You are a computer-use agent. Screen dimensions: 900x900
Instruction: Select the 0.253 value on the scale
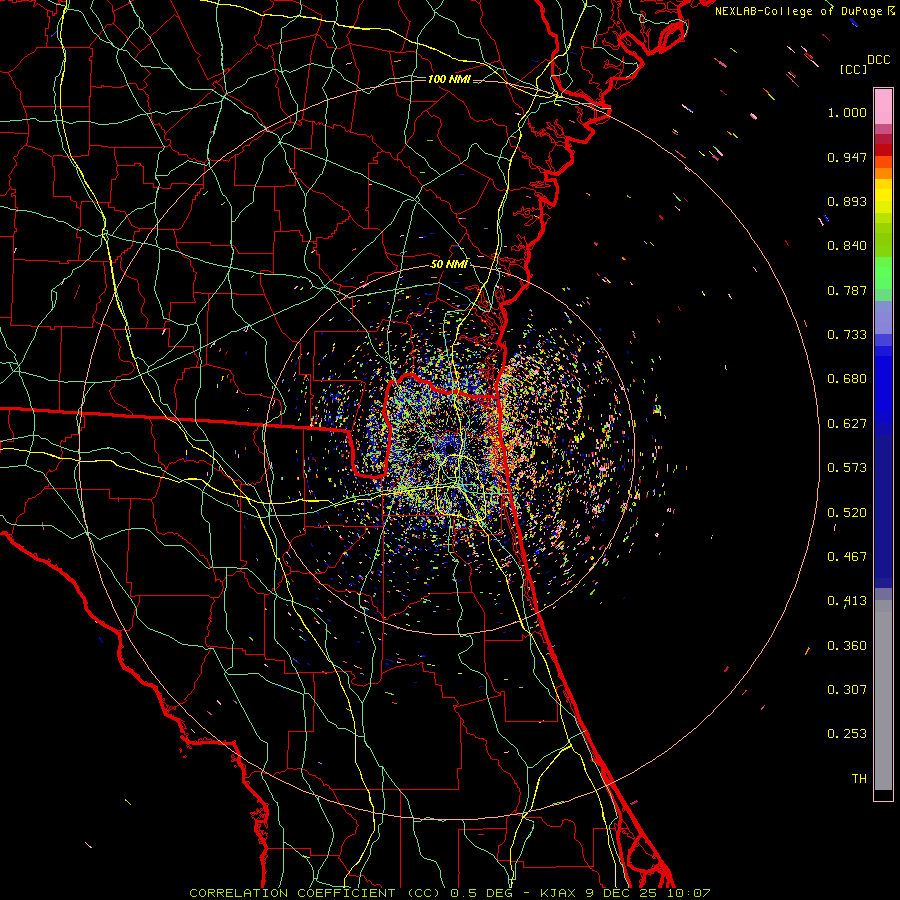point(847,734)
